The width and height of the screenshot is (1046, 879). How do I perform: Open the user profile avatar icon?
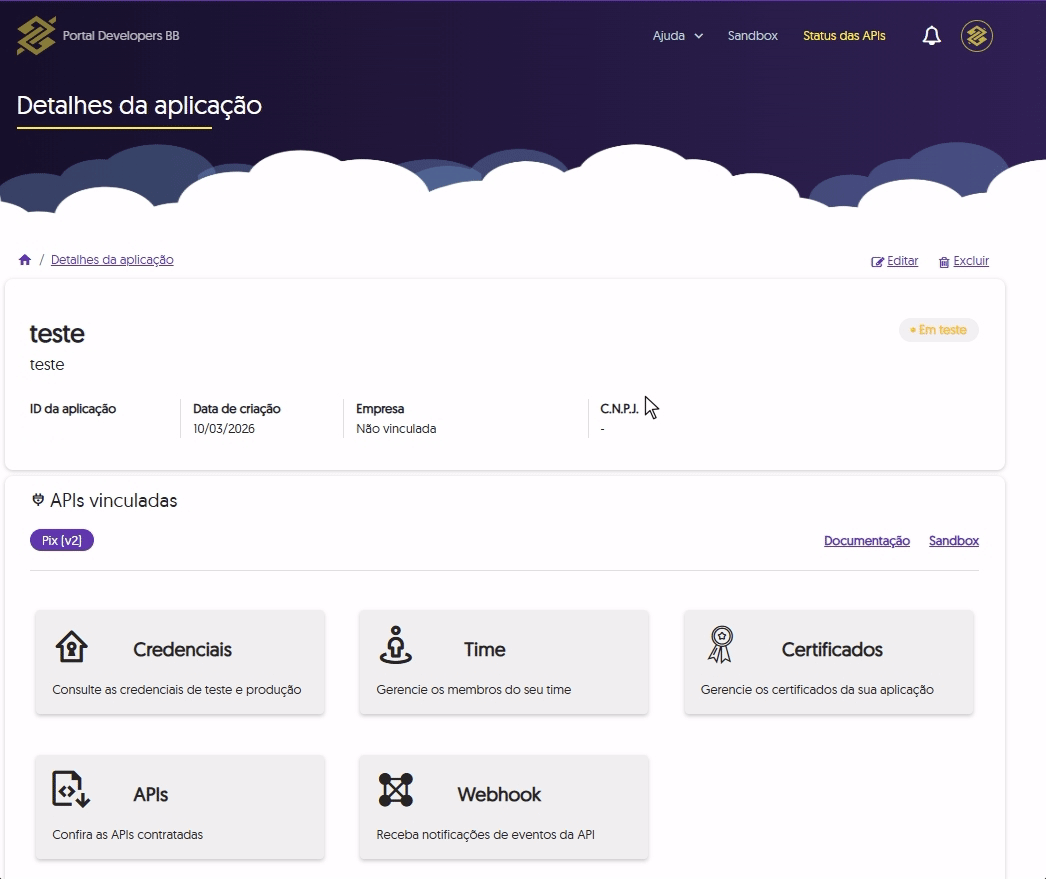click(x=976, y=36)
